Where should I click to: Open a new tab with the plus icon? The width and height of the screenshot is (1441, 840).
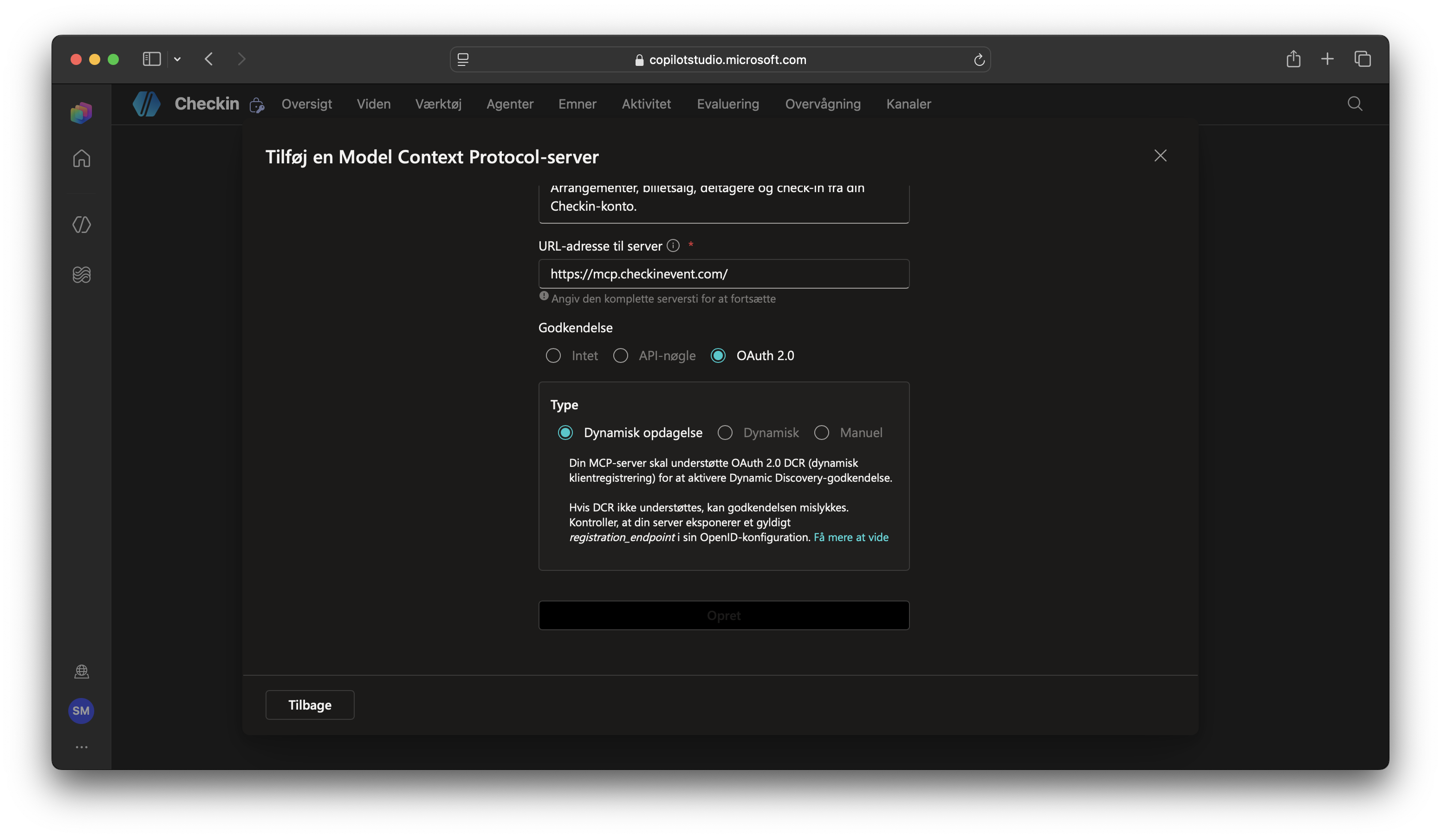pyautogui.click(x=1327, y=59)
